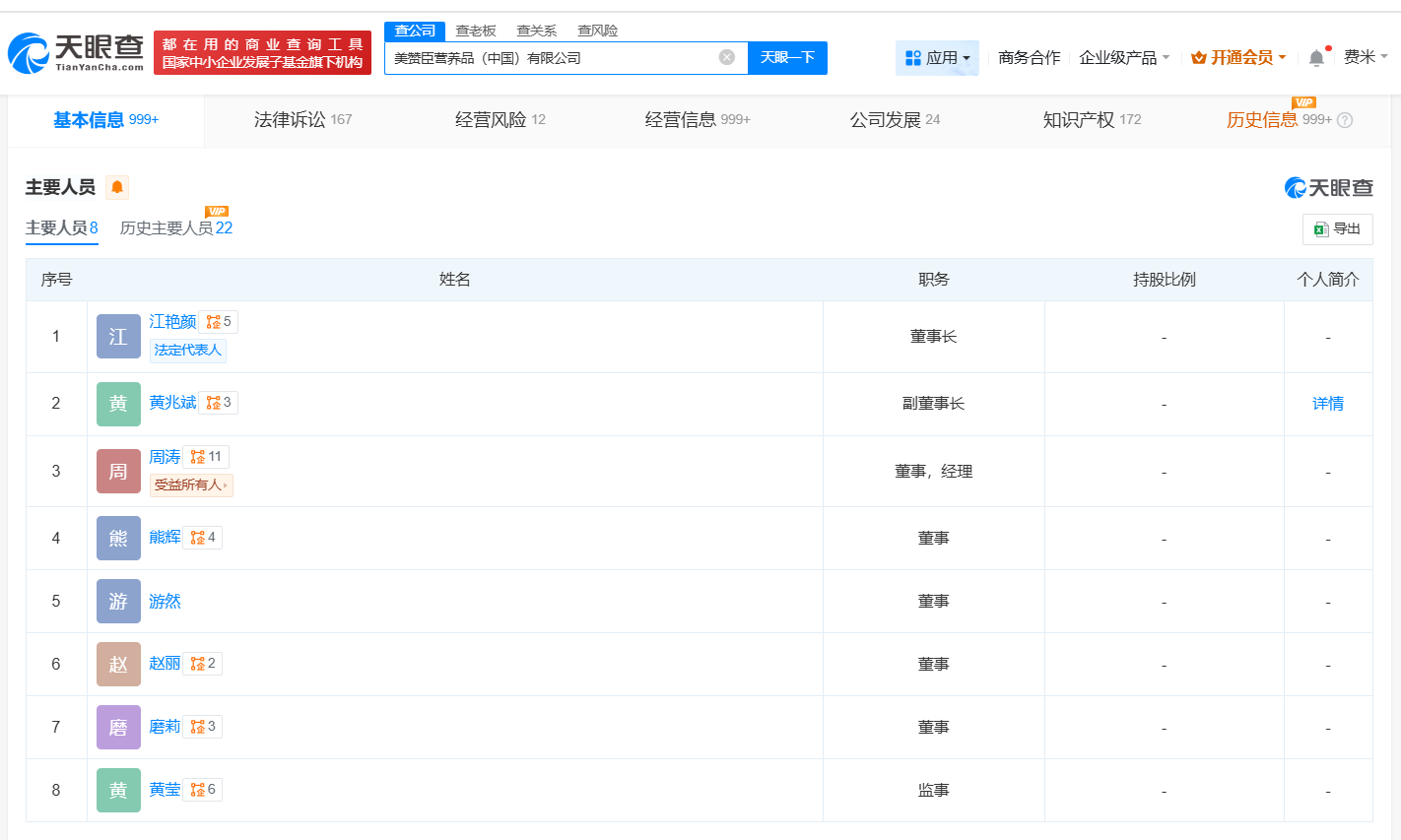The width and height of the screenshot is (1401, 840).
Task: Click the 天眼查 logo at top left
Action: tap(77, 52)
